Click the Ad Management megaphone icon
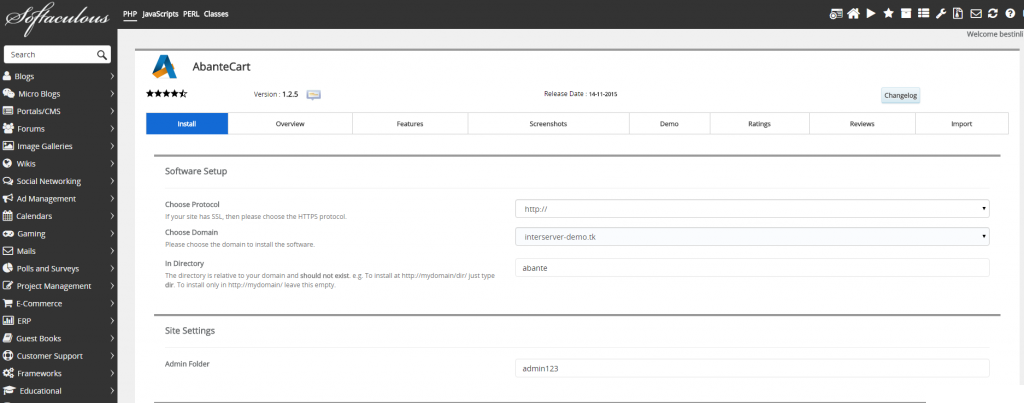 pos(8,199)
